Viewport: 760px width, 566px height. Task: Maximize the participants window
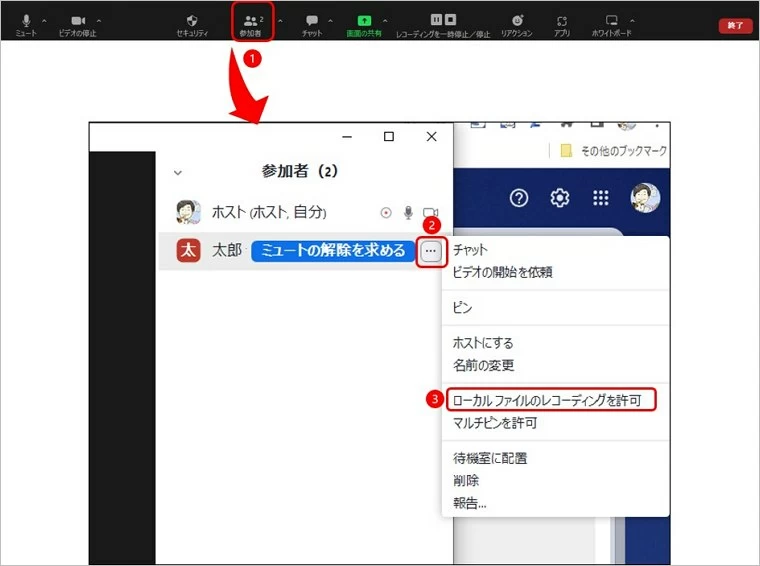tap(389, 137)
